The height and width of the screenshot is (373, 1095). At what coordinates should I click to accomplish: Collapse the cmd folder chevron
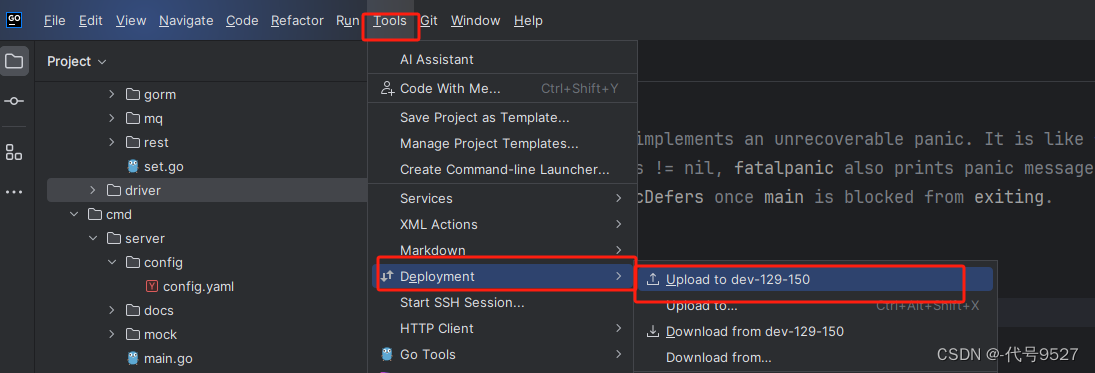coord(74,214)
